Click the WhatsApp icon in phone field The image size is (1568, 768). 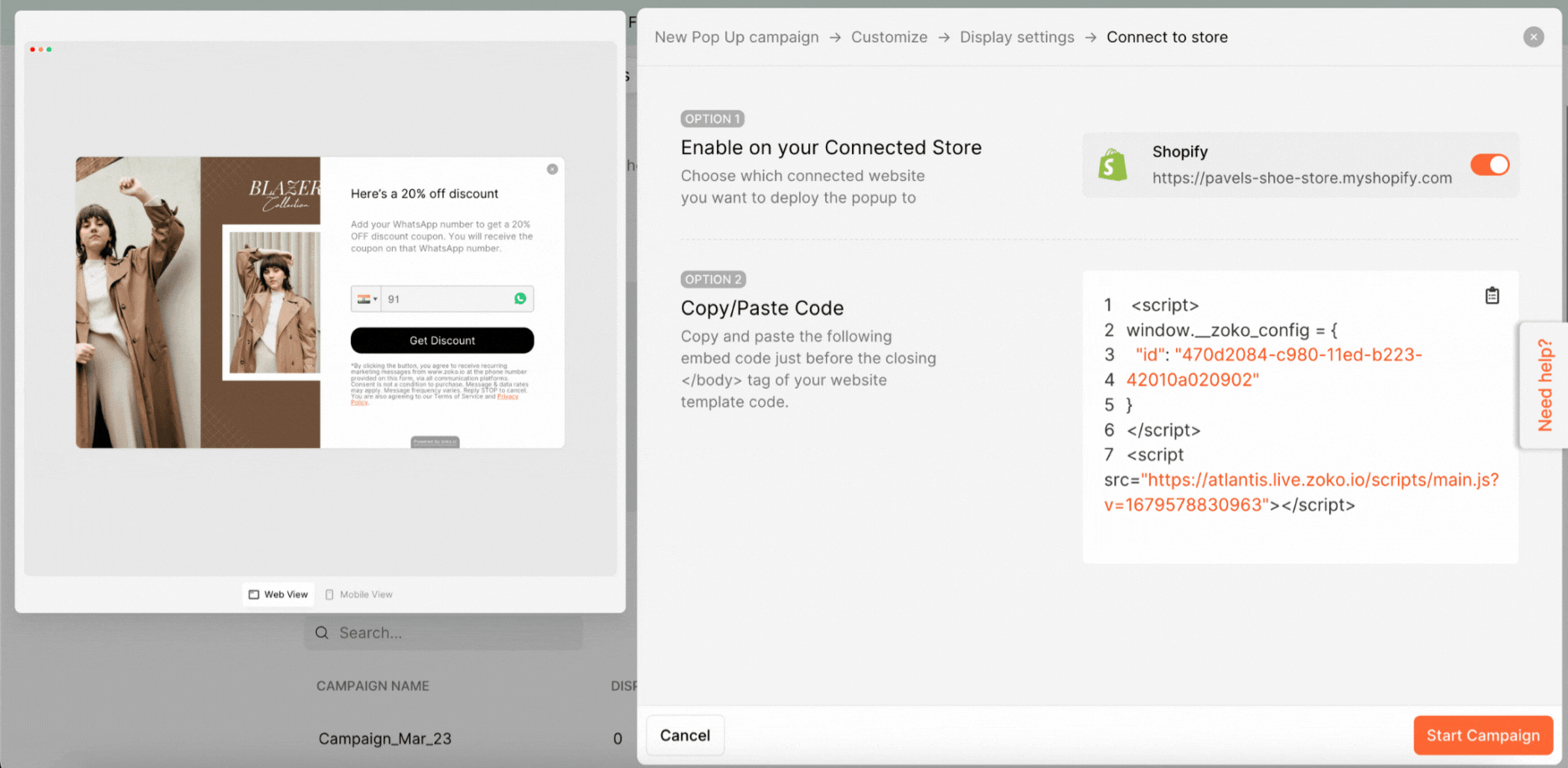coord(520,299)
